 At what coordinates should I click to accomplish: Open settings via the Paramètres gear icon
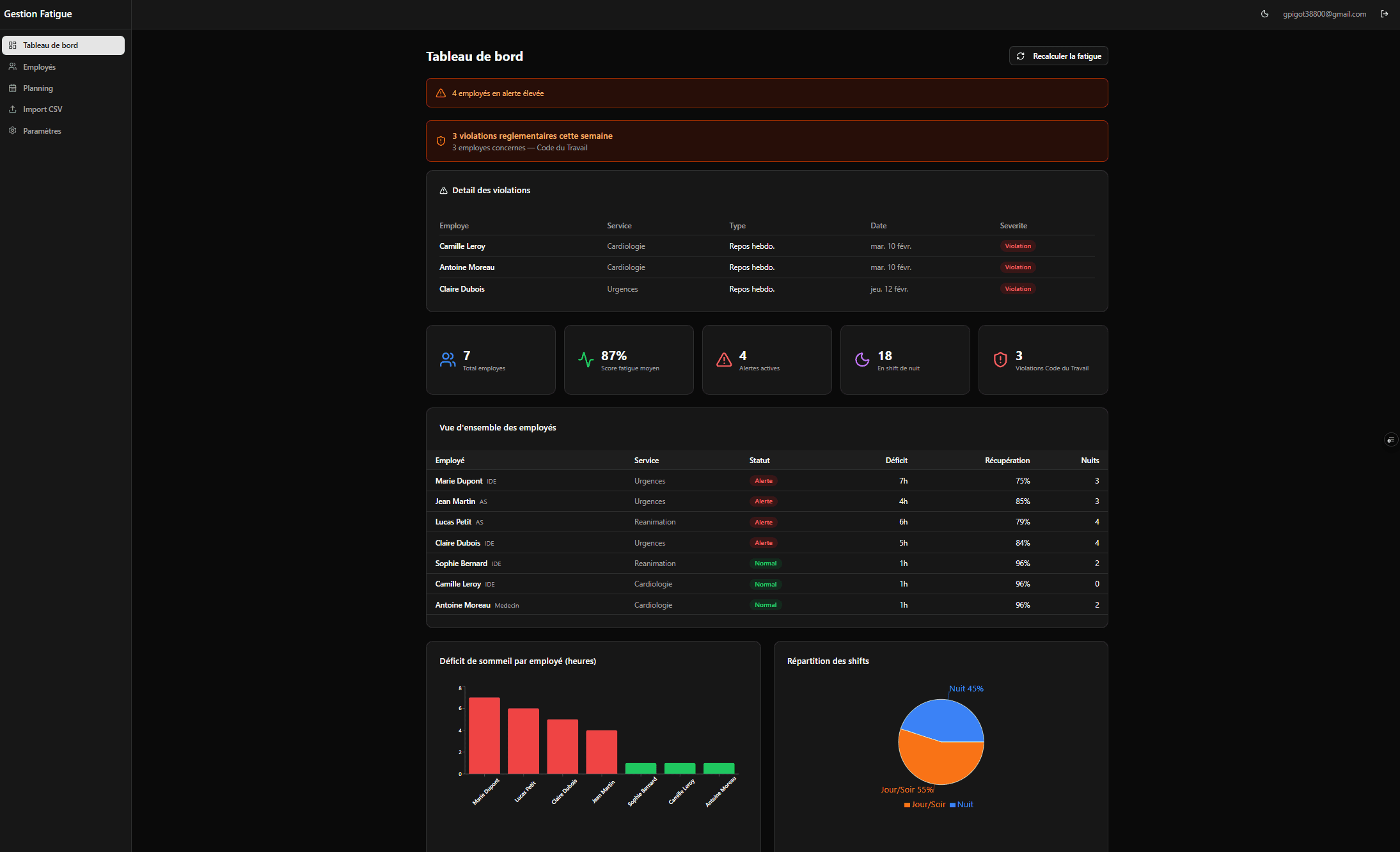point(13,130)
